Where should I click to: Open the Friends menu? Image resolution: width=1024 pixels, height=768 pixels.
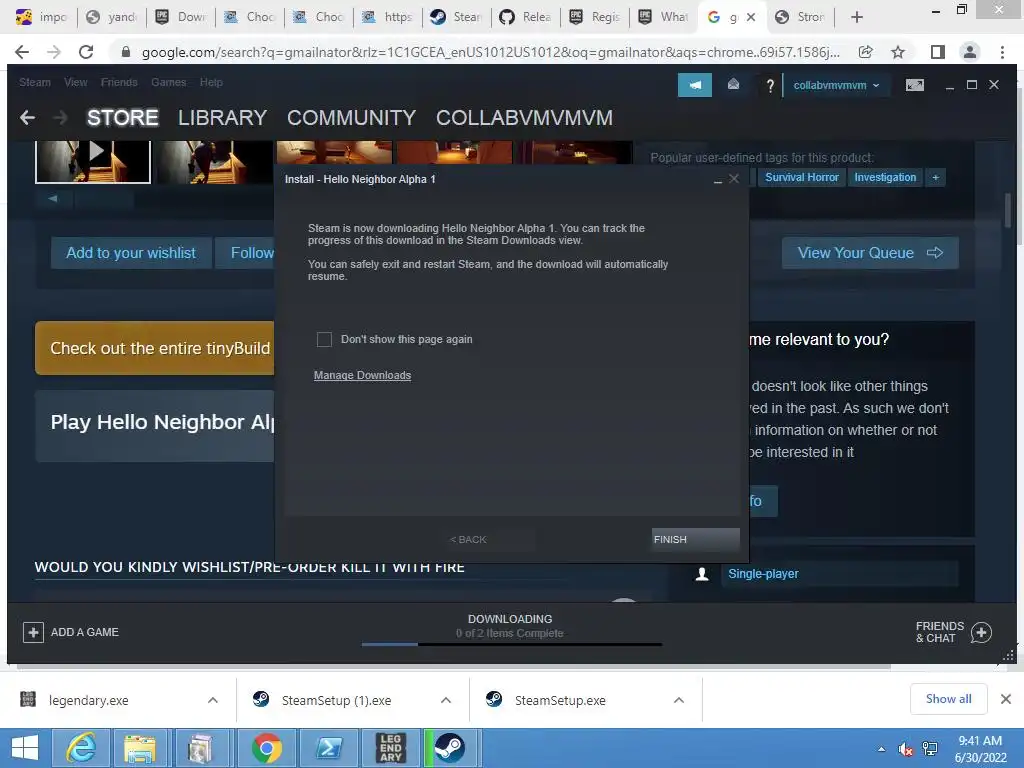coord(119,82)
